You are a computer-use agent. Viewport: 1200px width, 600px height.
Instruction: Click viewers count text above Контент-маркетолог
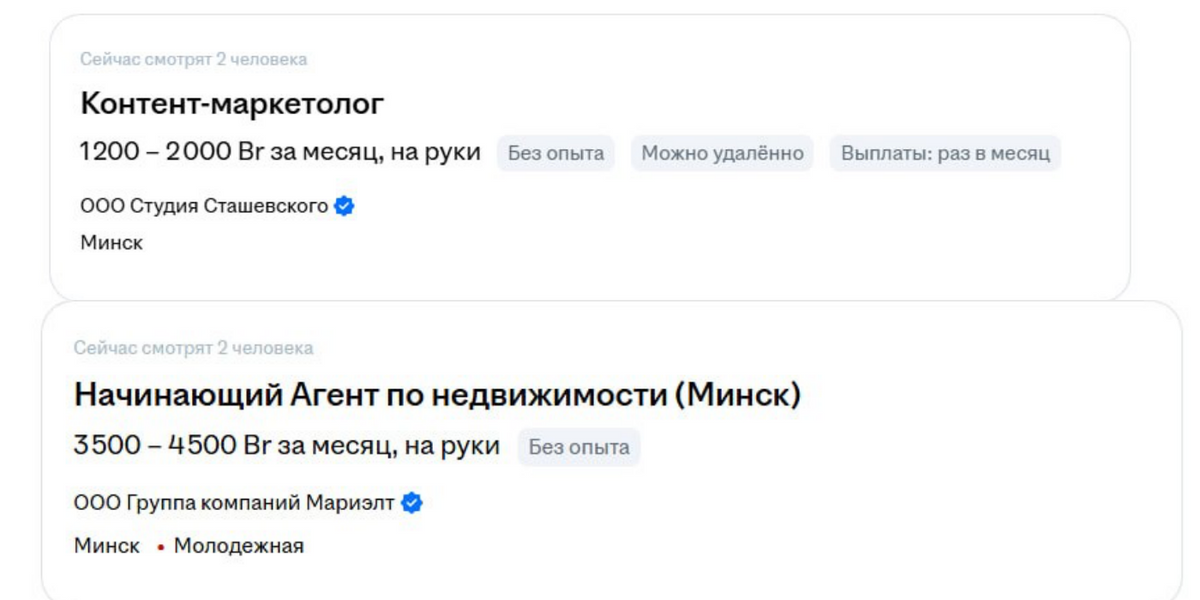(x=193, y=60)
